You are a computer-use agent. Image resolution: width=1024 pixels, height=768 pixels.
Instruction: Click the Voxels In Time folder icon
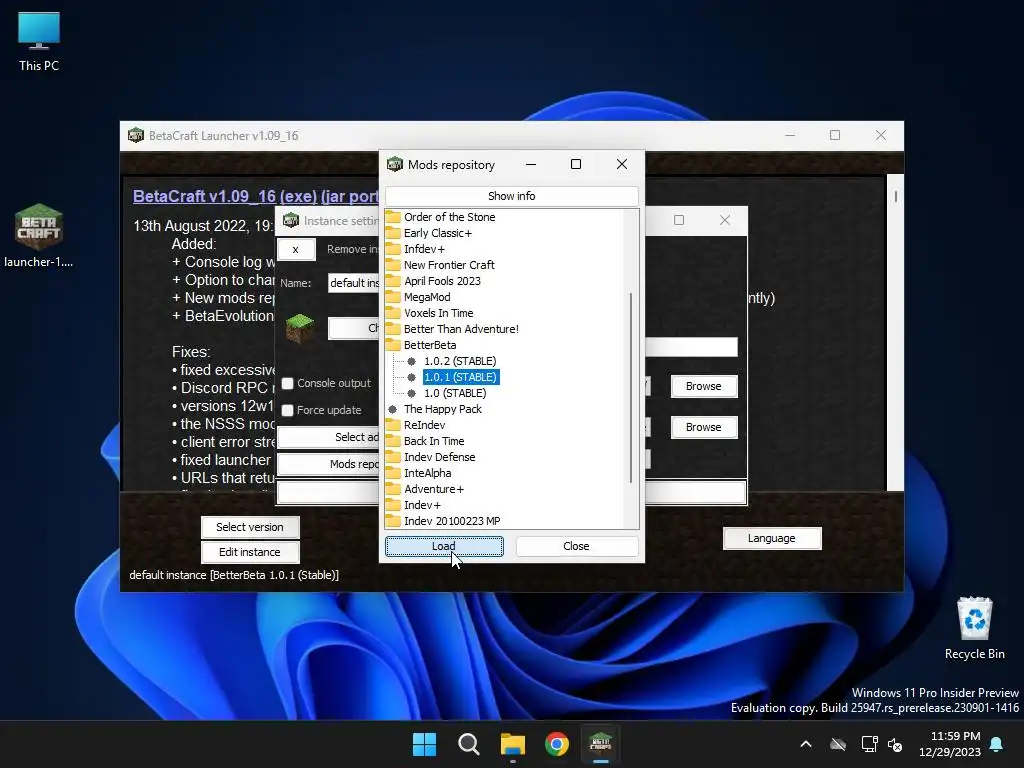pos(393,313)
